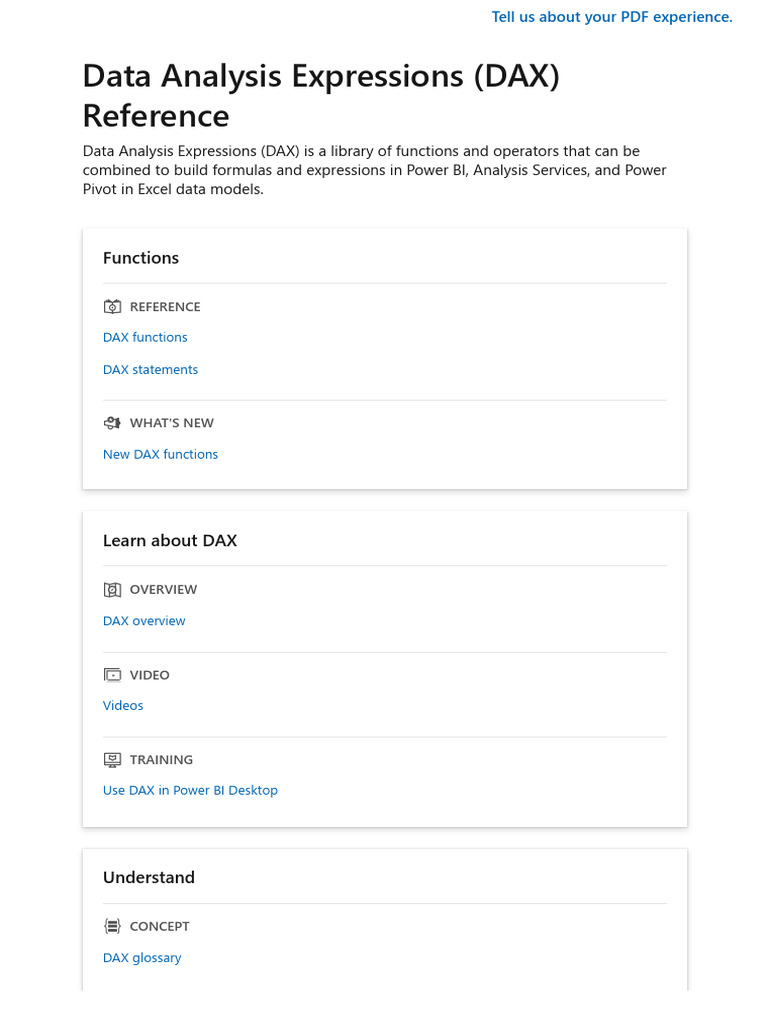This screenshot has width=768, height=1024.
Task: Click the Overview section icon
Action: 112,590
